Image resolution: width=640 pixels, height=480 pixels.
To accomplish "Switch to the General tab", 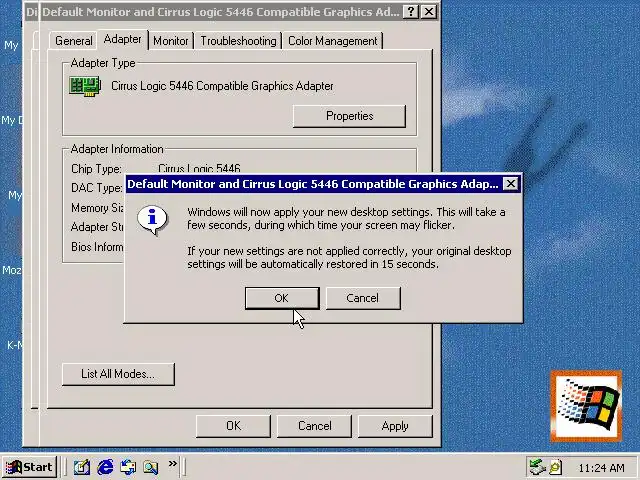I will (73, 41).
